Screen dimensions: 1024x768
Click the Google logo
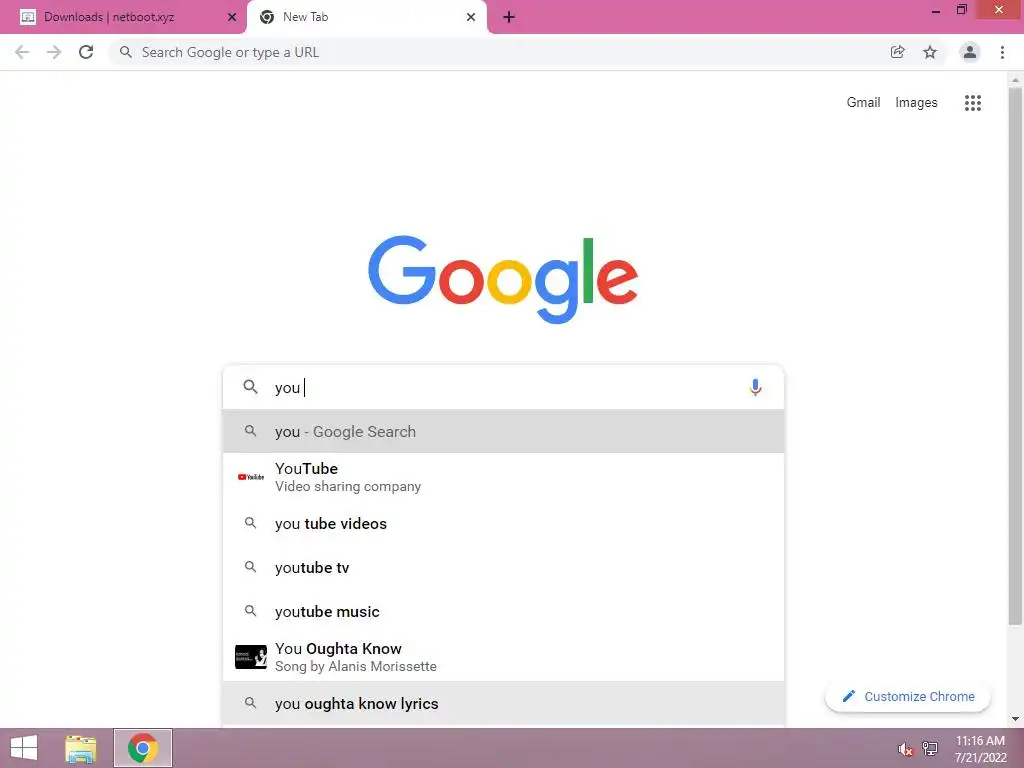tap(503, 280)
